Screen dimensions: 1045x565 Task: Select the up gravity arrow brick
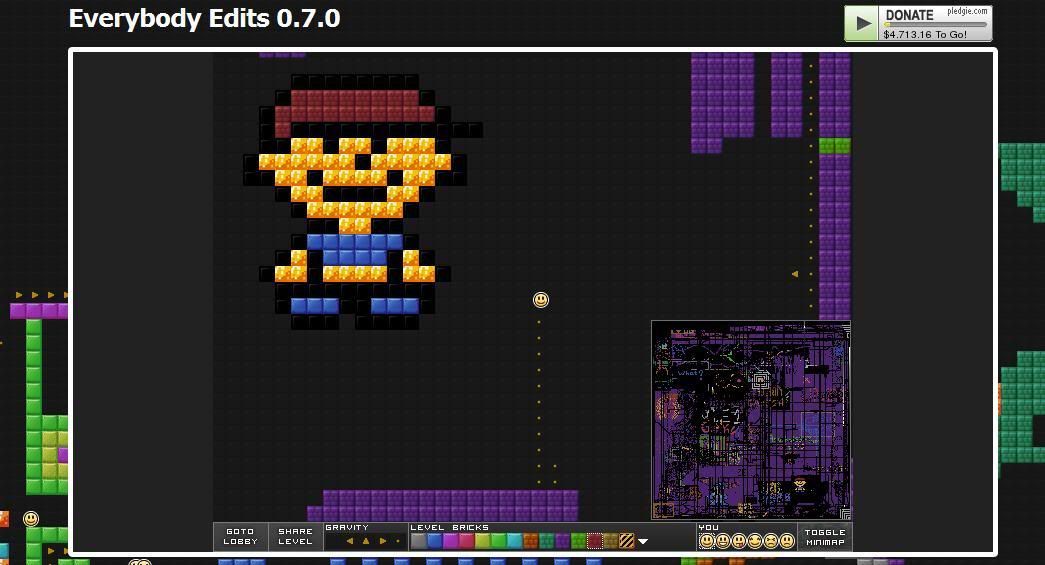click(366, 541)
